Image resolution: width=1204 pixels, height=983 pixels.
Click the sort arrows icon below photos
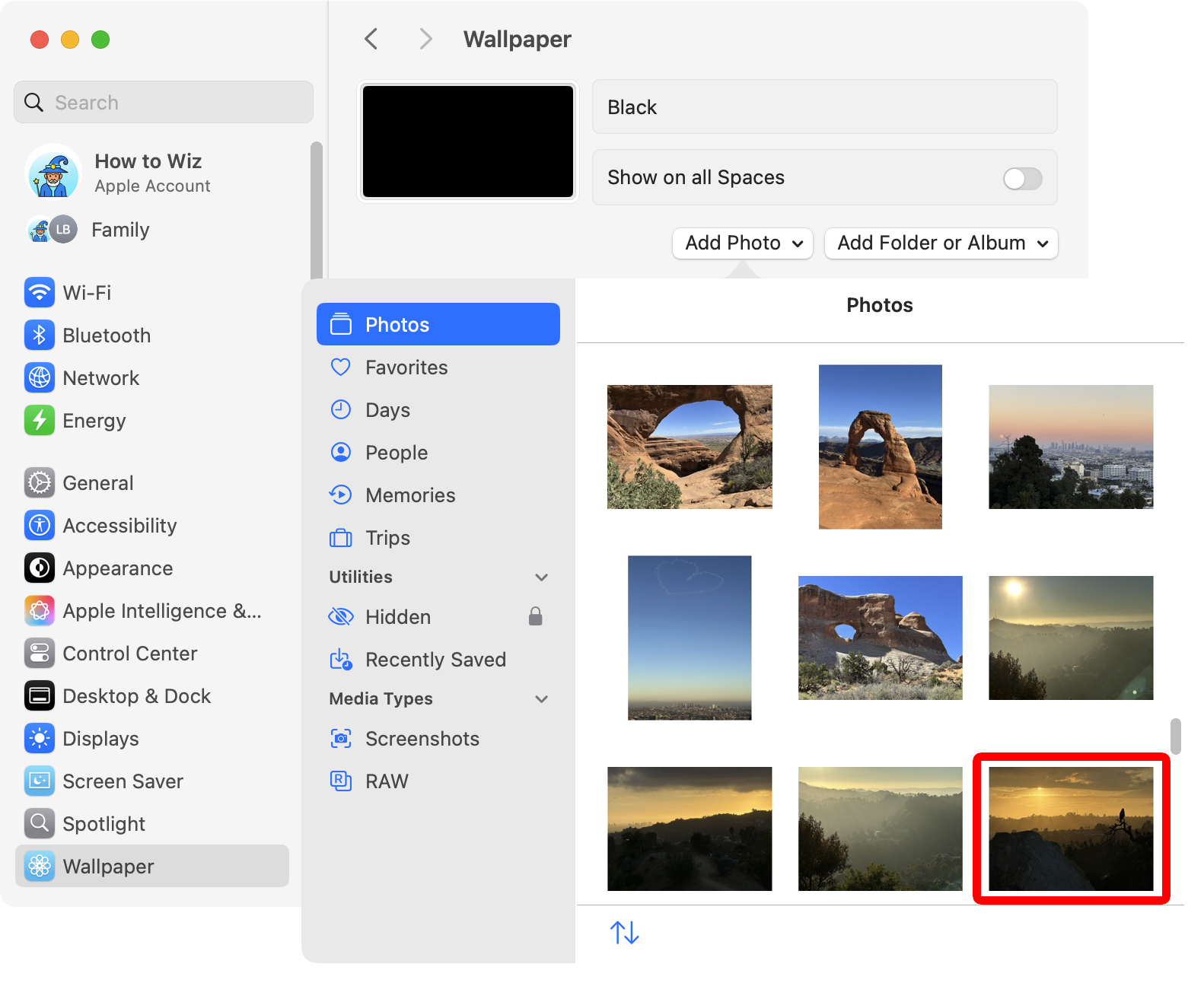(x=624, y=932)
